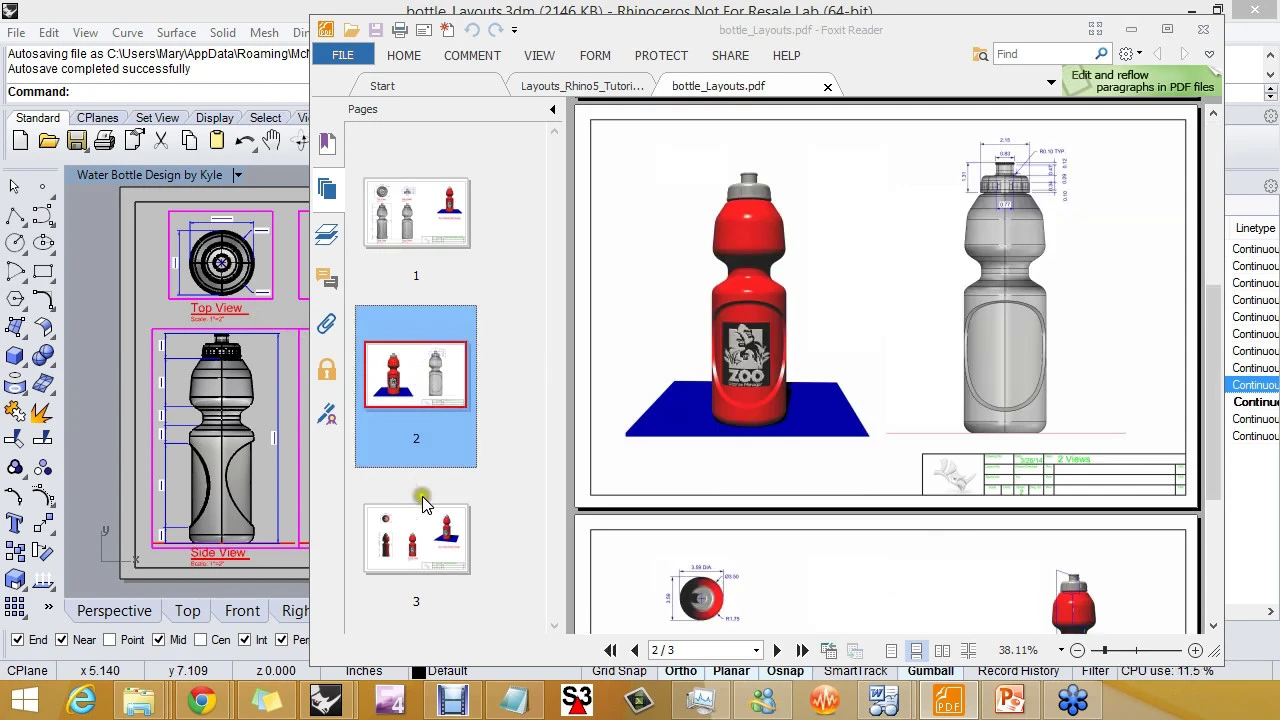The image size is (1280, 720).
Task: Click the Foxit zoom slider handle
Action: click(1103, 651)
